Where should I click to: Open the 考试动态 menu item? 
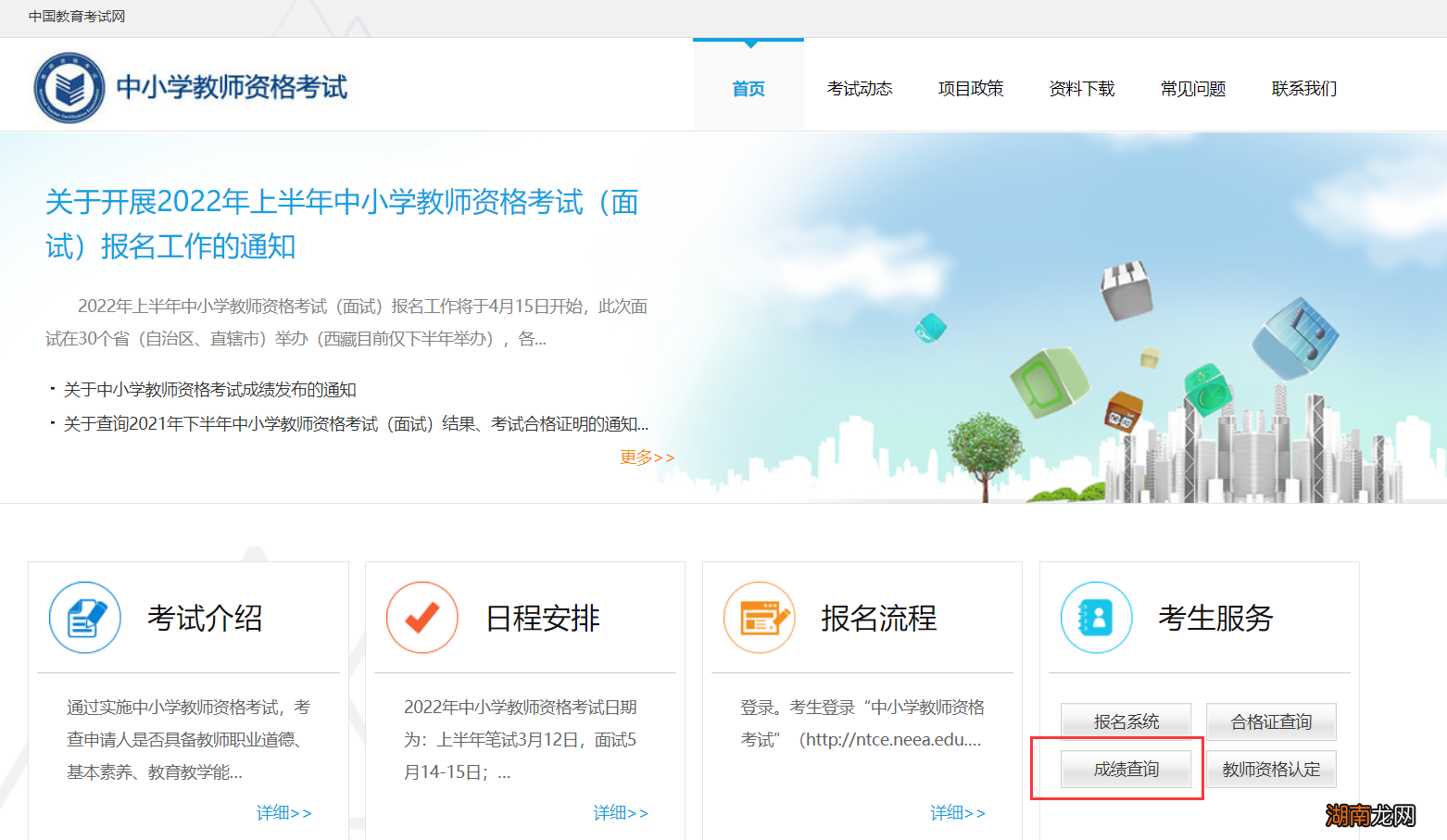coord(860,88)
